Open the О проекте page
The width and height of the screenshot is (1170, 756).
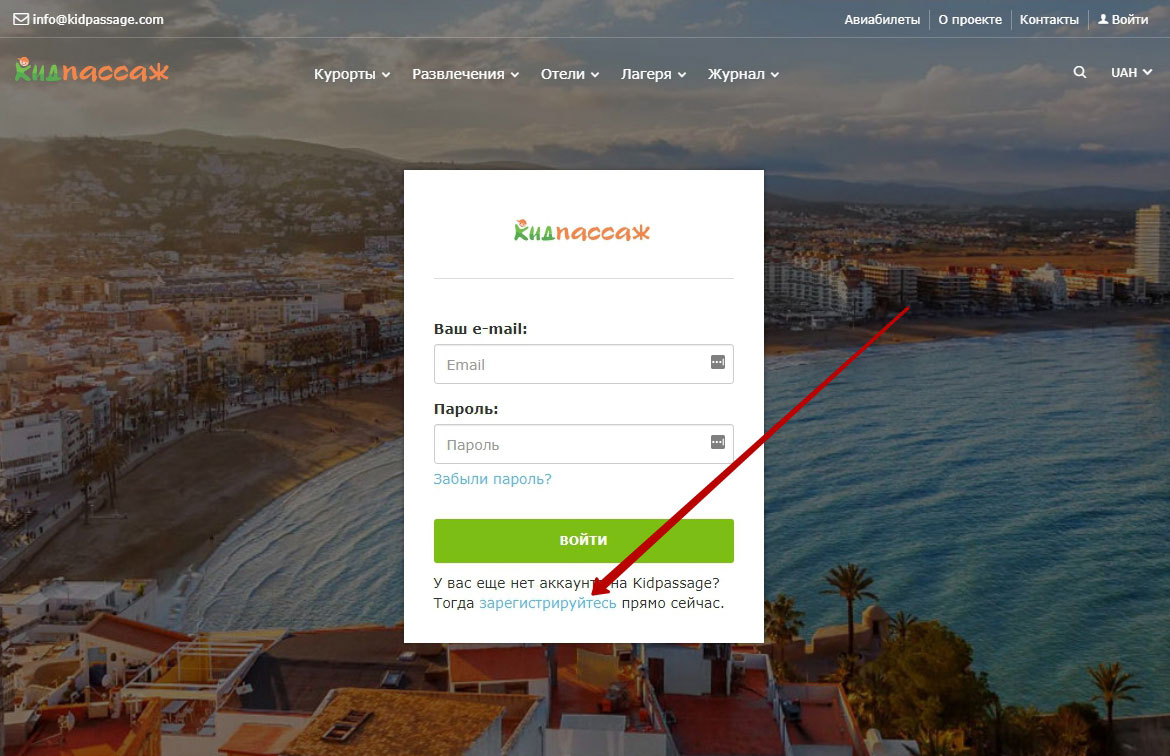(969, 19)
